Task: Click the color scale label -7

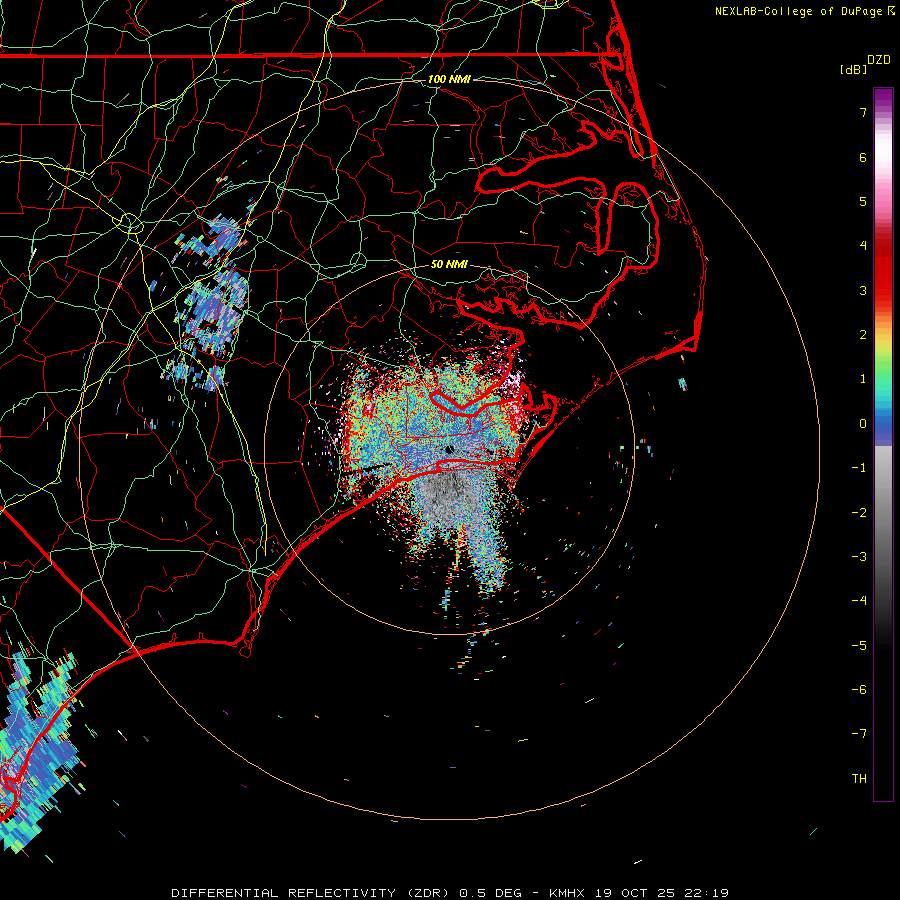Action: coord(859,734)
